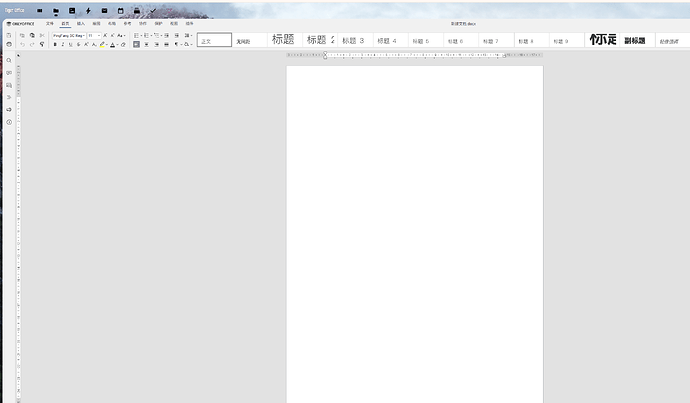Click the yellow highlight color button
Viewport: 690px width, 403px height.
102,44
